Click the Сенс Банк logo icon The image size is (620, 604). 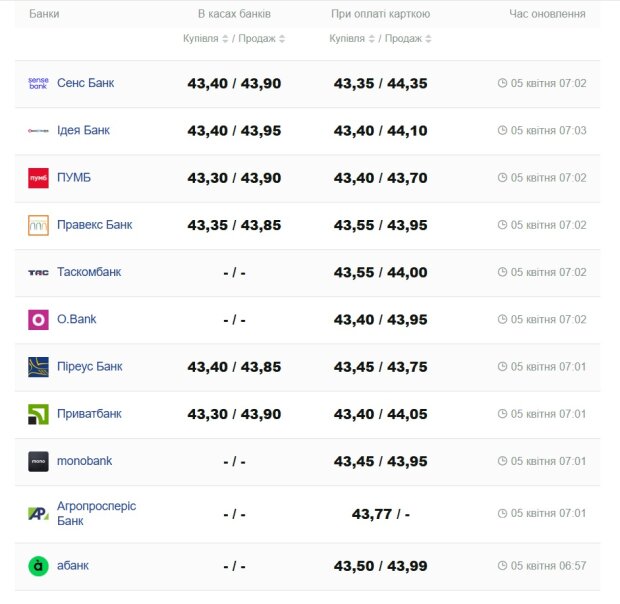[x=38, y=83]
